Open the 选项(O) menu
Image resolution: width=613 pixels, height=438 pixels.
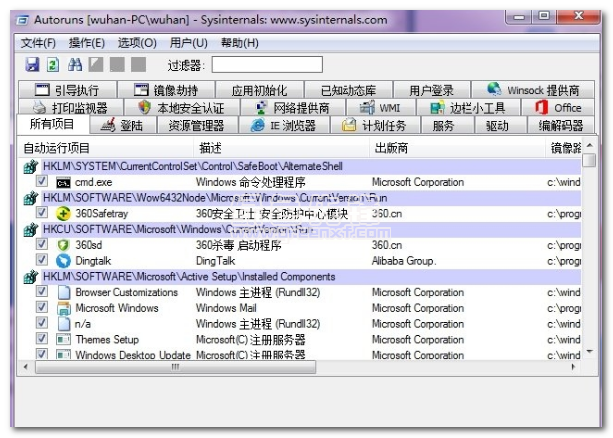[x=137, y=43]
